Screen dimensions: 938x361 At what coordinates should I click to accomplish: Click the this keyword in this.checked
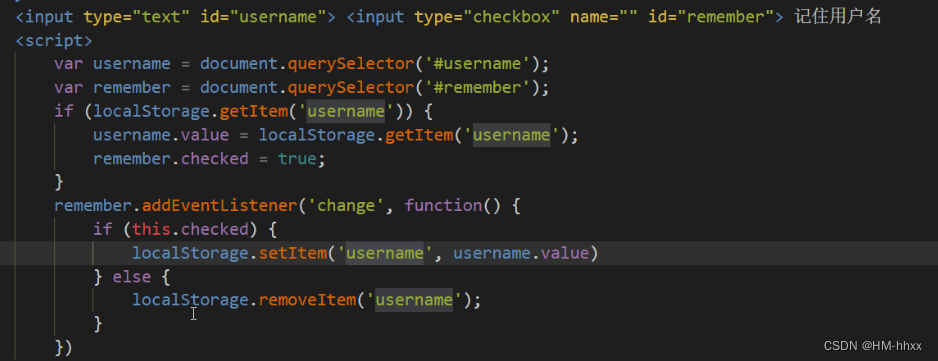pyautogui.click(x=152, y=230)
